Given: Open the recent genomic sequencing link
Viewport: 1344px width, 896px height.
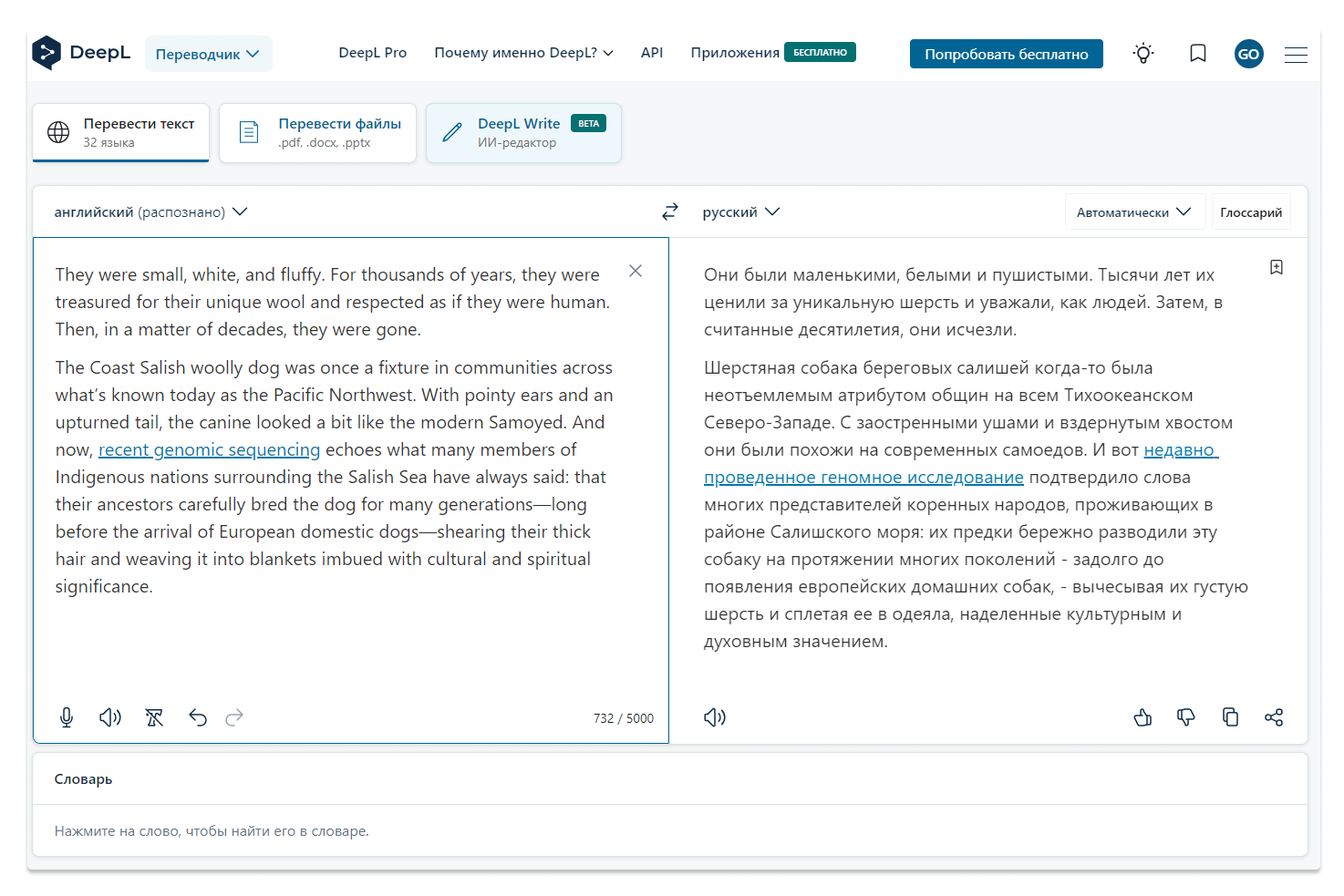Looking at the screenshot, I should (x=209, y=449).
